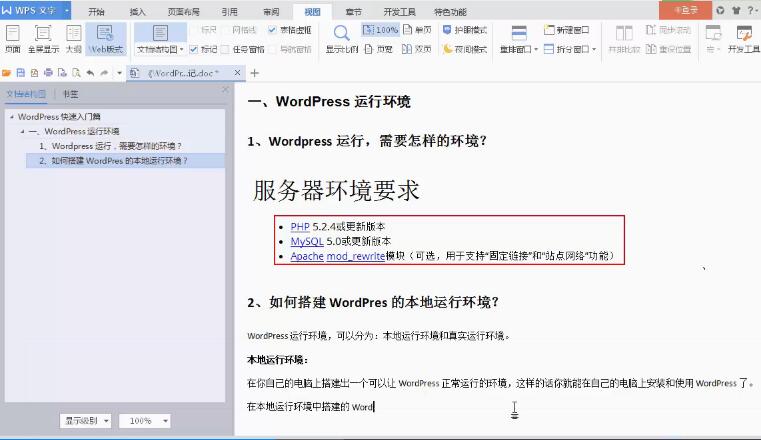Open the 插入 ribbon tab
The width and height of the screenshot is (761, 440).
[137, 12]
